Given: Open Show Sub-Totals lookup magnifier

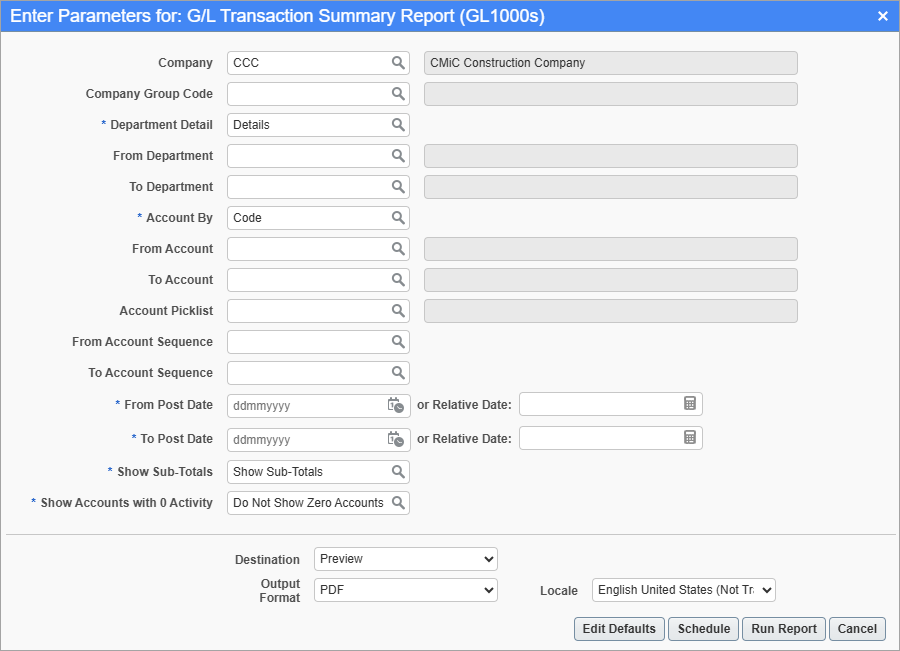Looking at the screenshot, I should 398,472.
